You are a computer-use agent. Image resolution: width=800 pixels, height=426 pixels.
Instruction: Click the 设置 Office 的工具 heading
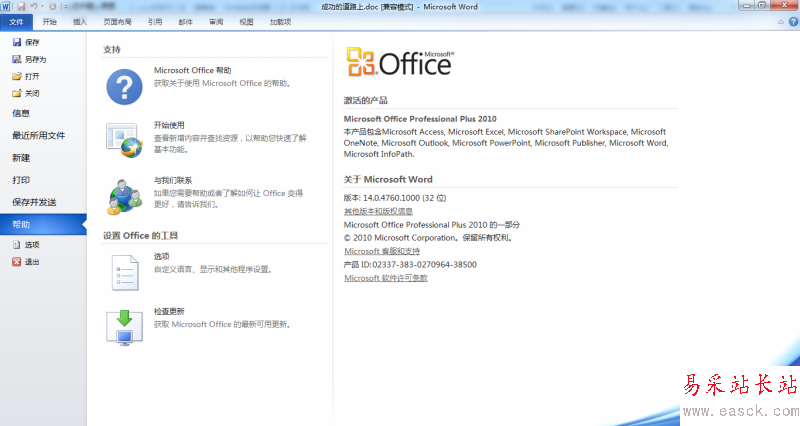(140, 236)
